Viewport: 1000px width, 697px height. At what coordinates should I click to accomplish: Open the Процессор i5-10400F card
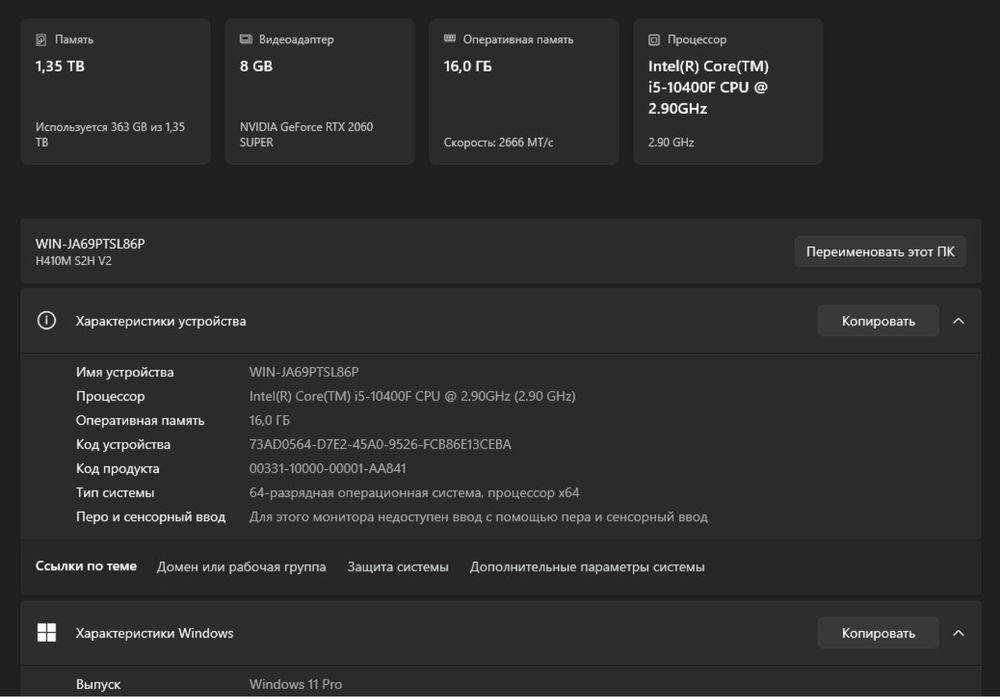pos(728,91)
